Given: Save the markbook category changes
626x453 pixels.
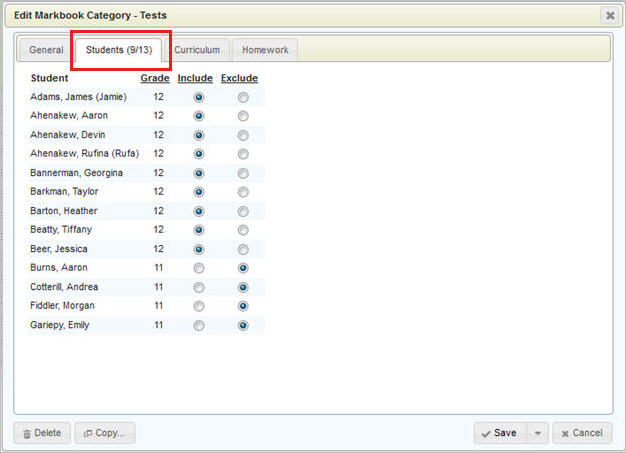Looking at the screenshot, I should pos(498,433).
